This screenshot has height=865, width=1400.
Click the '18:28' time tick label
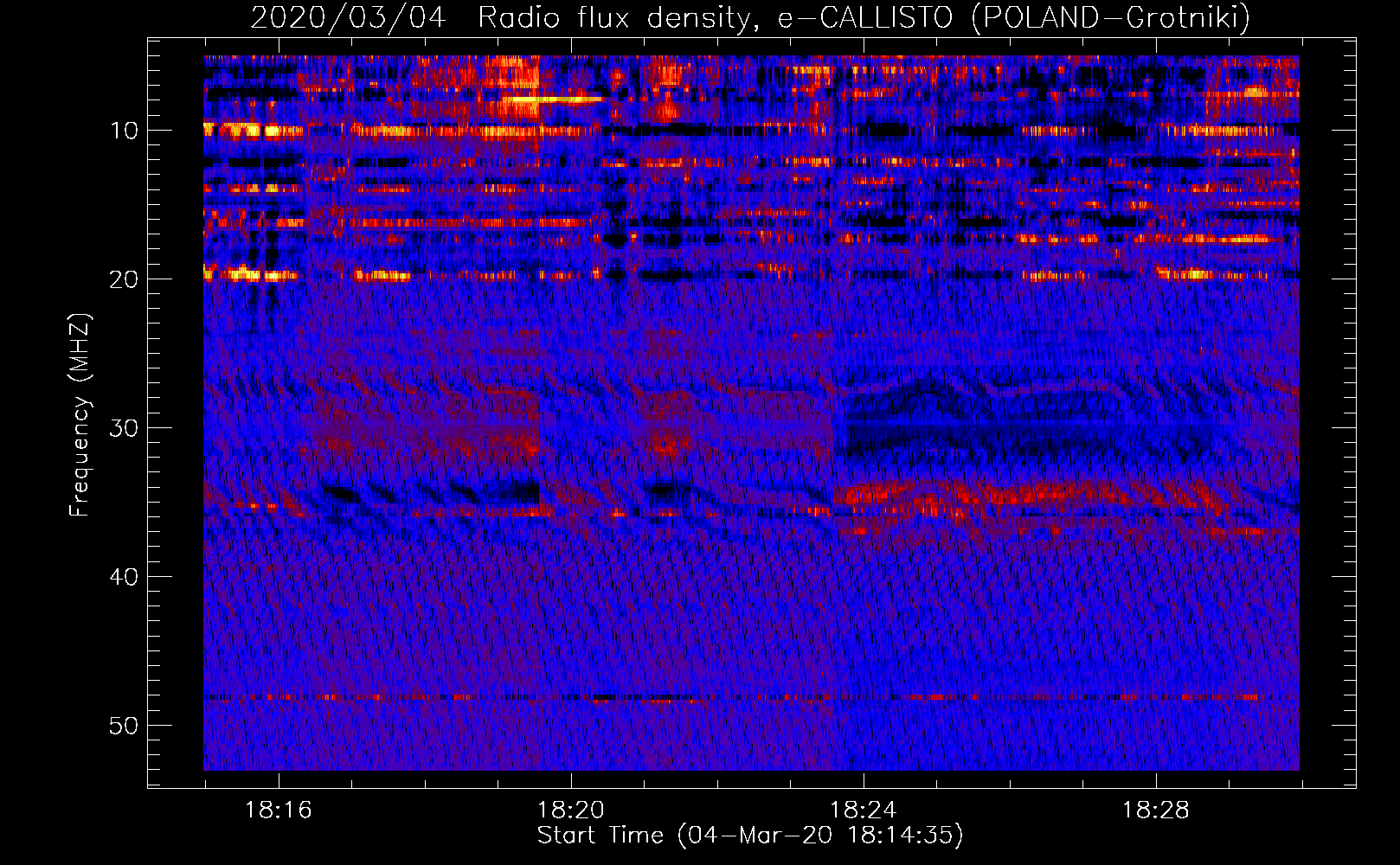(1155, 811)
